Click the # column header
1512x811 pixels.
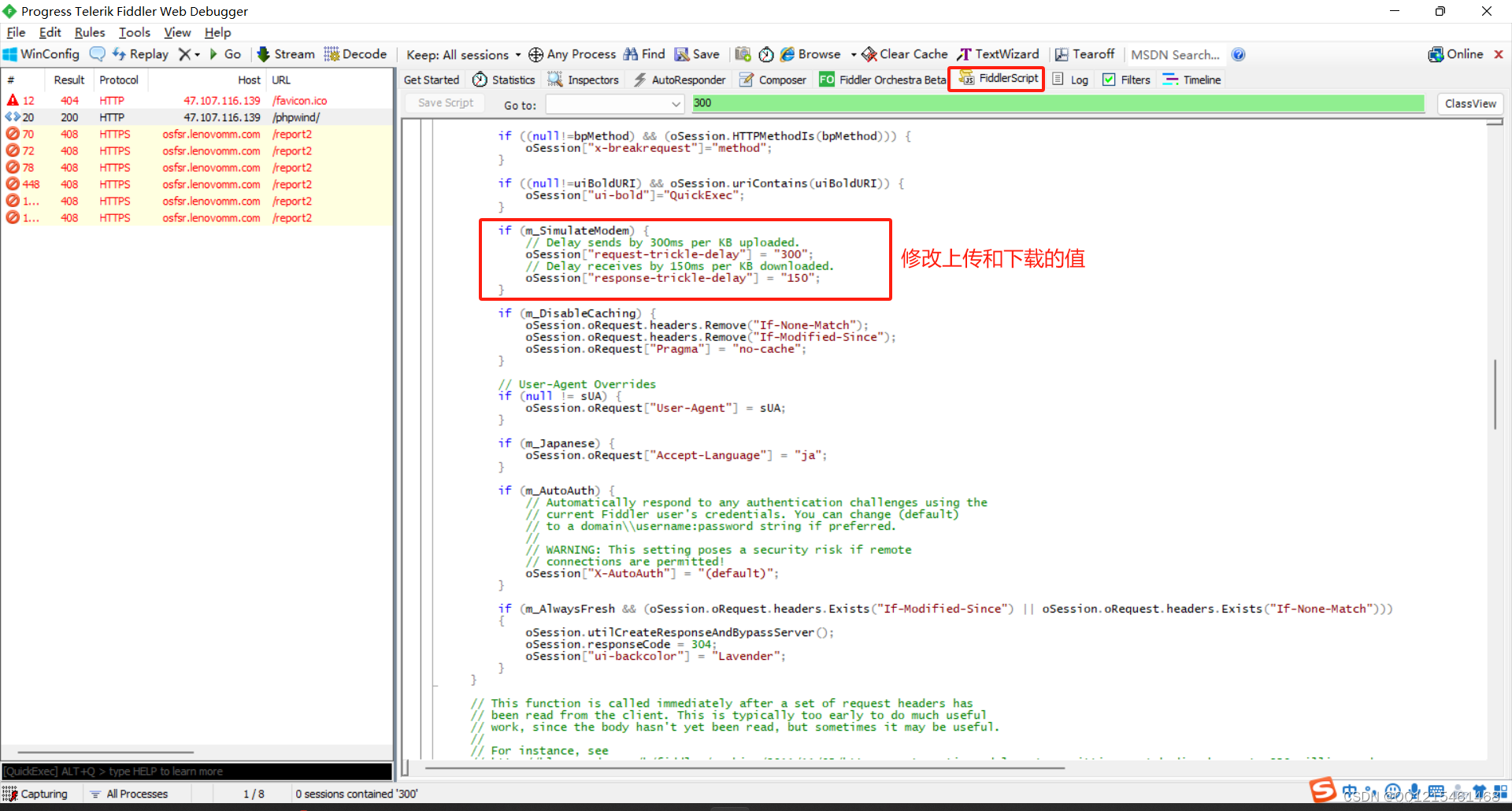(24, 80)
